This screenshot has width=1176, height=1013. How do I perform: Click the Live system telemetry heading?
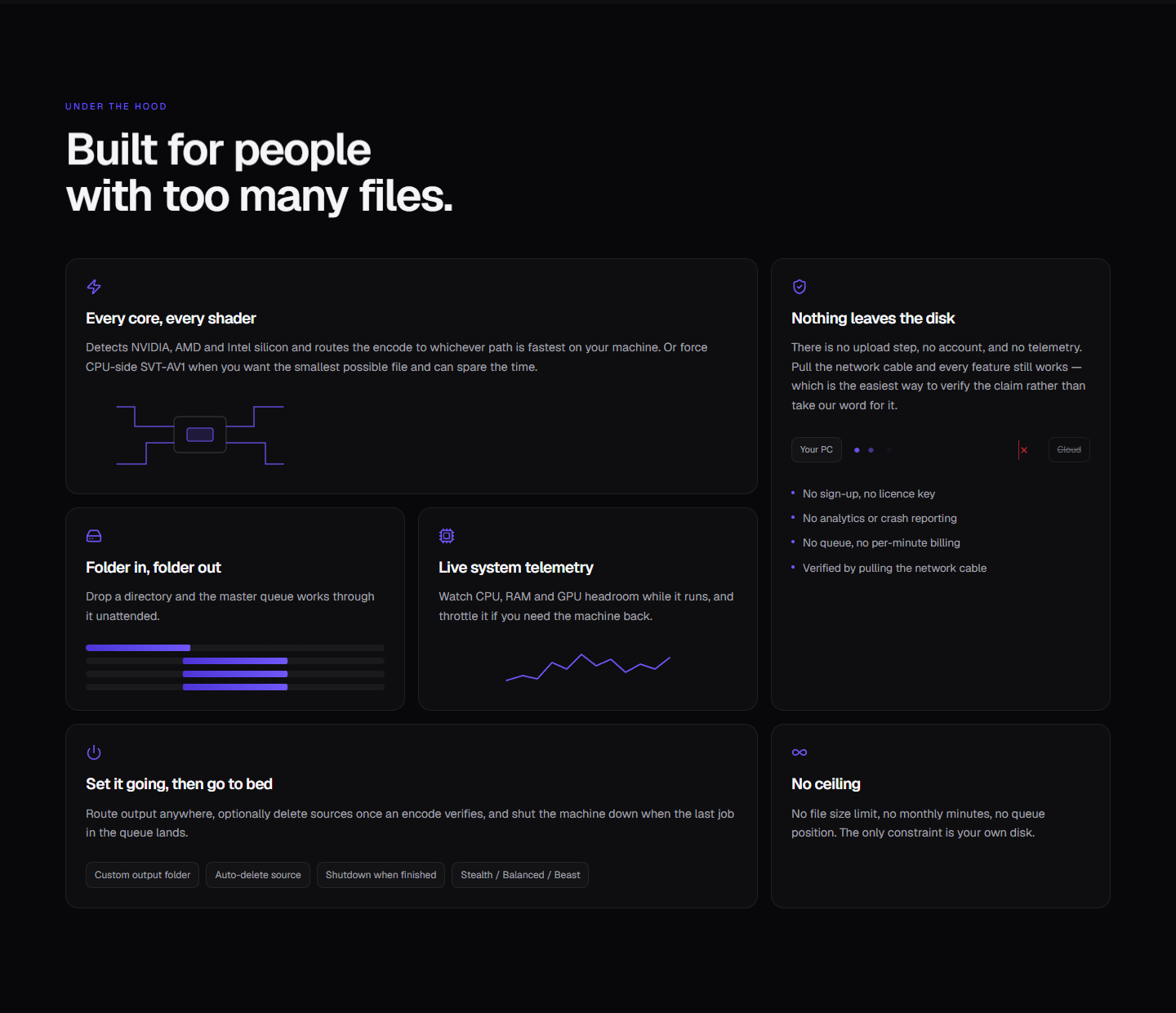pos(516,568)
